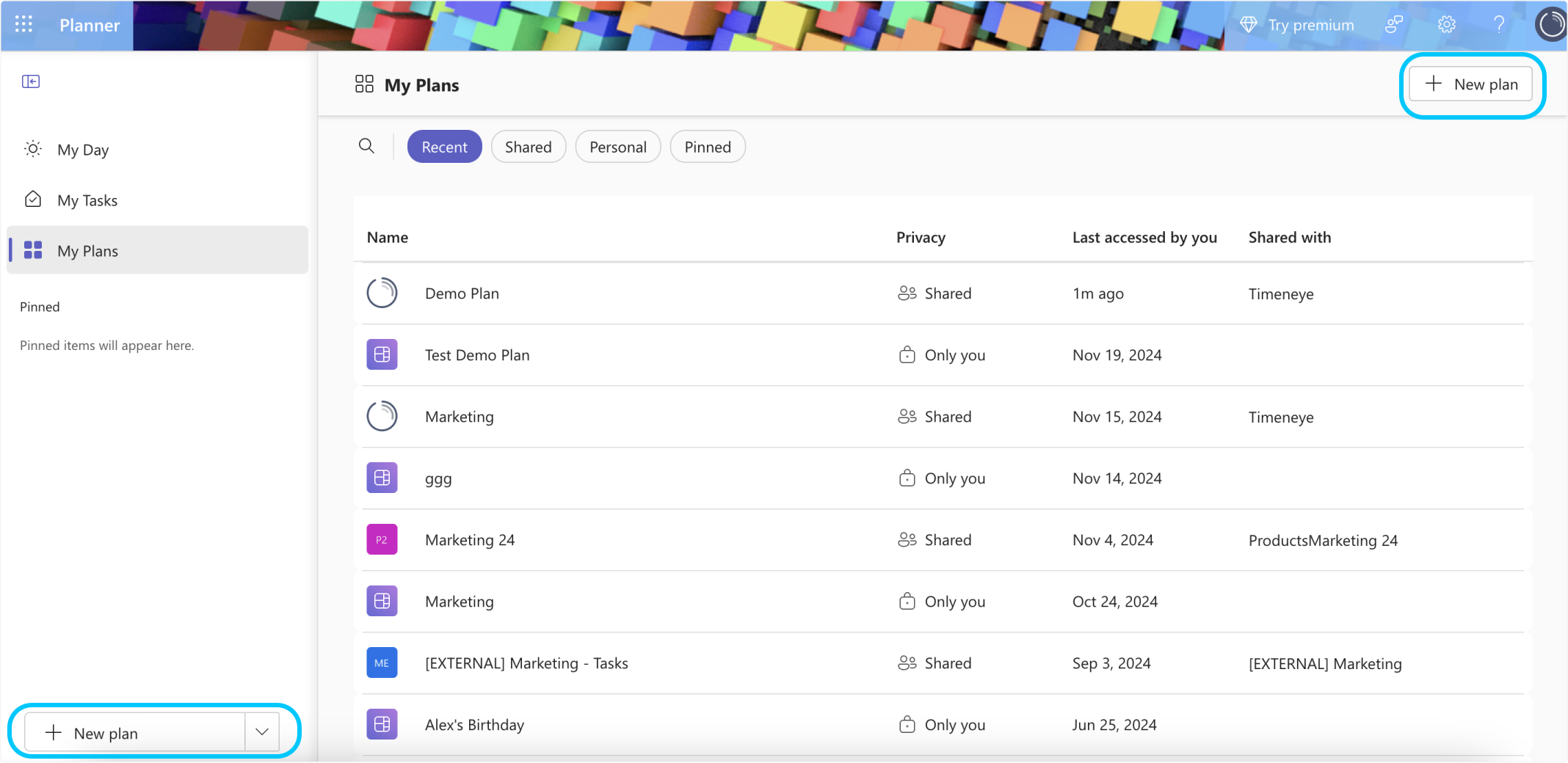The height and width of the screenshot is (763, 1568).
Task: Click the Marketing 24 P2 plan icon
Action: pyautogui.click(x=382, y=539)
